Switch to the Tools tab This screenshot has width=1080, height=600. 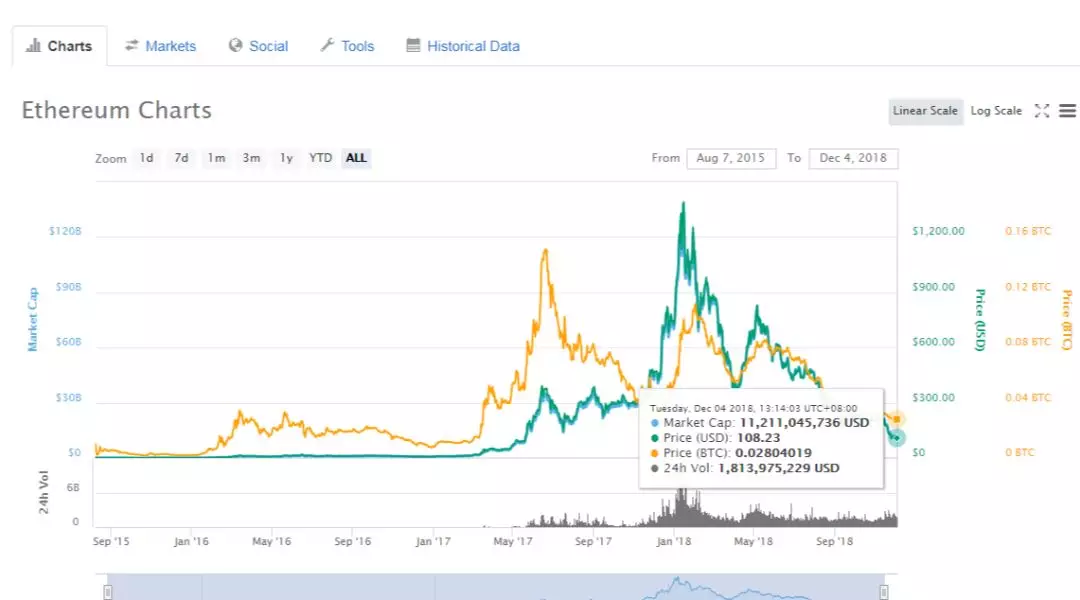click(347, 46)
